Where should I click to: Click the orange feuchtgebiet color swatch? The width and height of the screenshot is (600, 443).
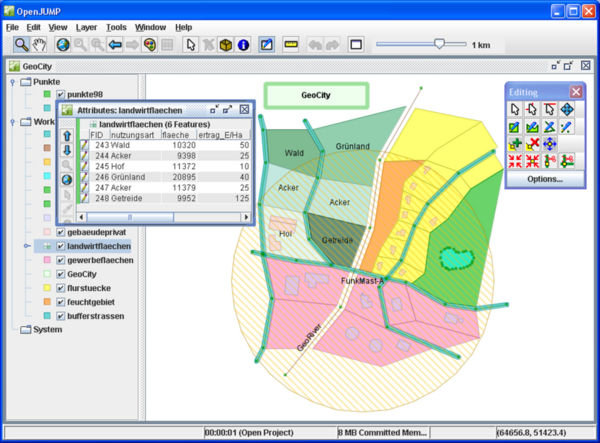click(47, 302)
